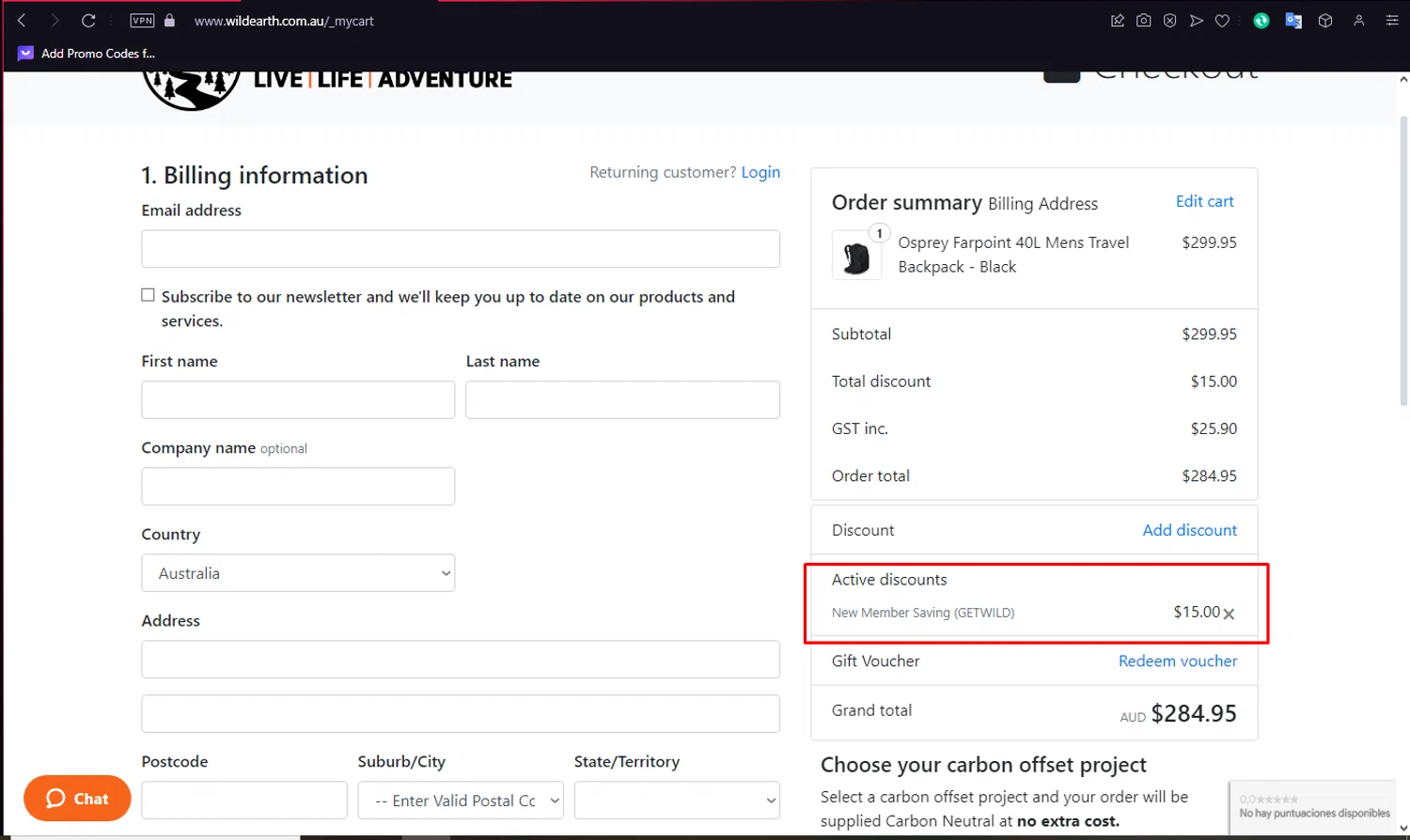1410x840 pixels.
Task: Open the Country dropdown showing Australia
Action: click(x=298, y=573)
